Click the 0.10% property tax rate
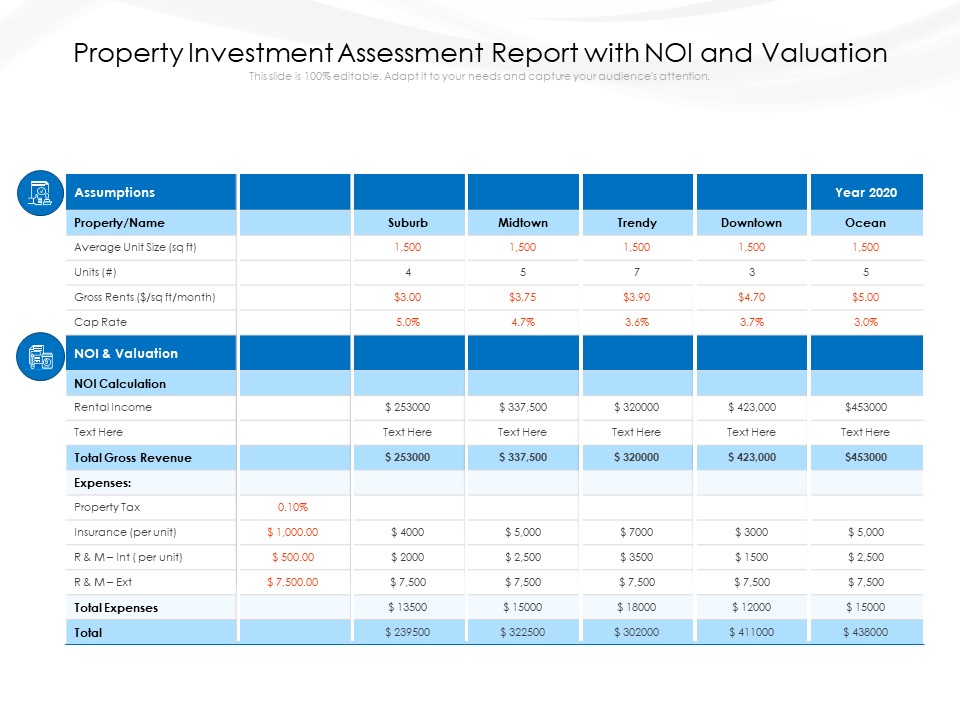This screenshot has width=960, height=720. coord(293,508)
